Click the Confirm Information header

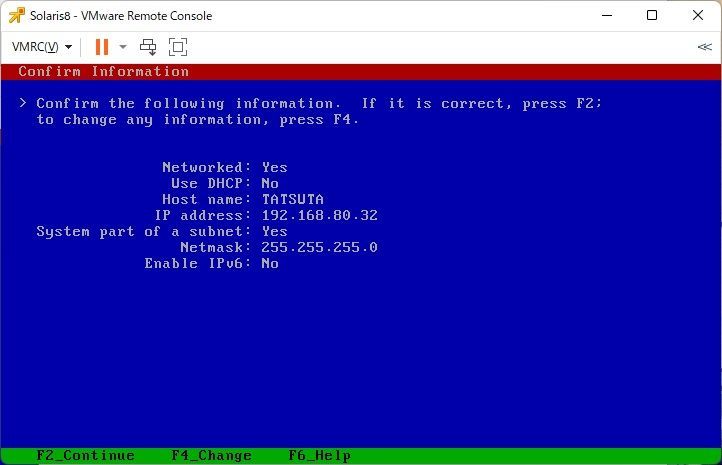(x=104, y=71)
